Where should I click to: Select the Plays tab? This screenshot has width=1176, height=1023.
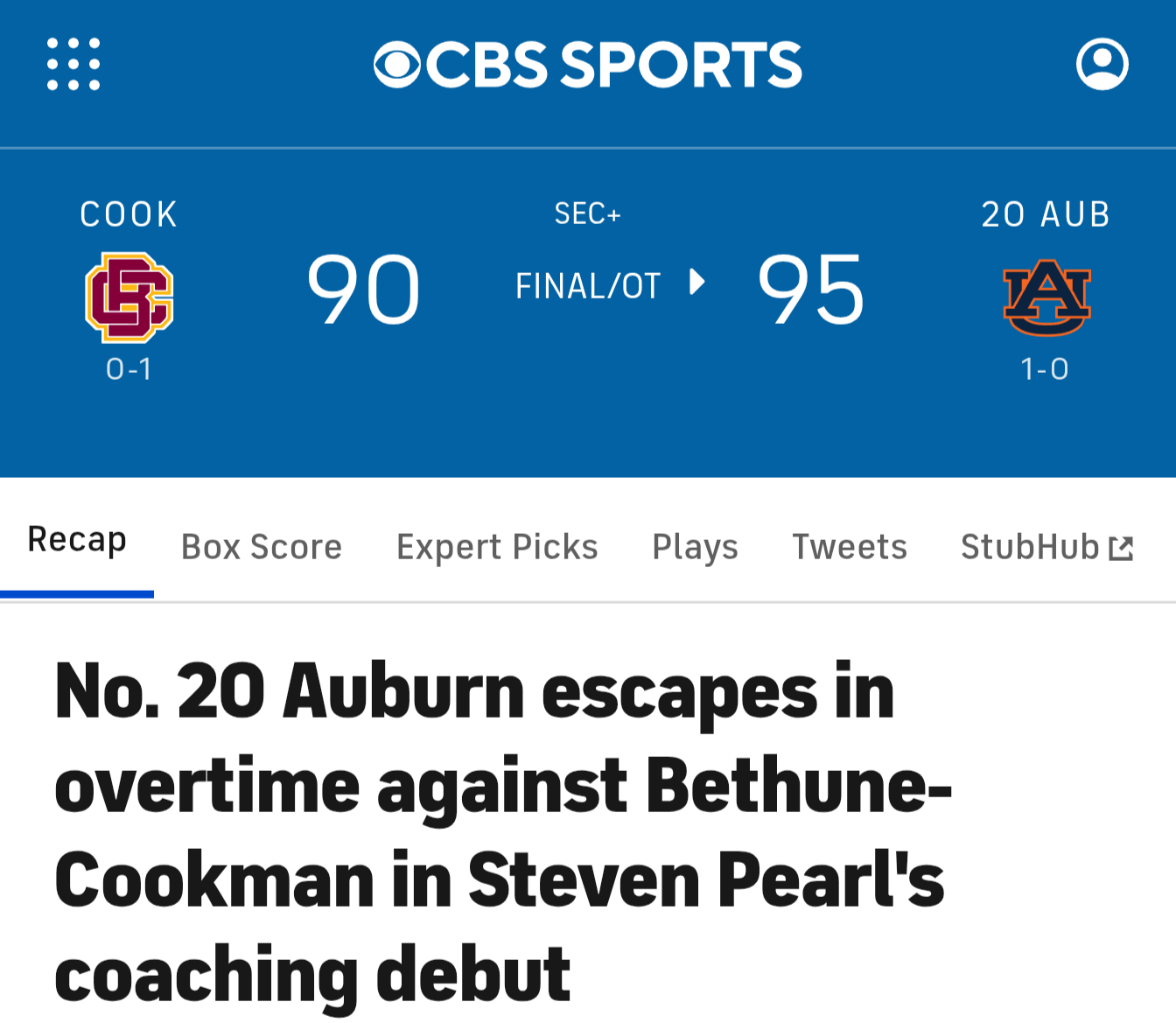(x=695, y=547)
